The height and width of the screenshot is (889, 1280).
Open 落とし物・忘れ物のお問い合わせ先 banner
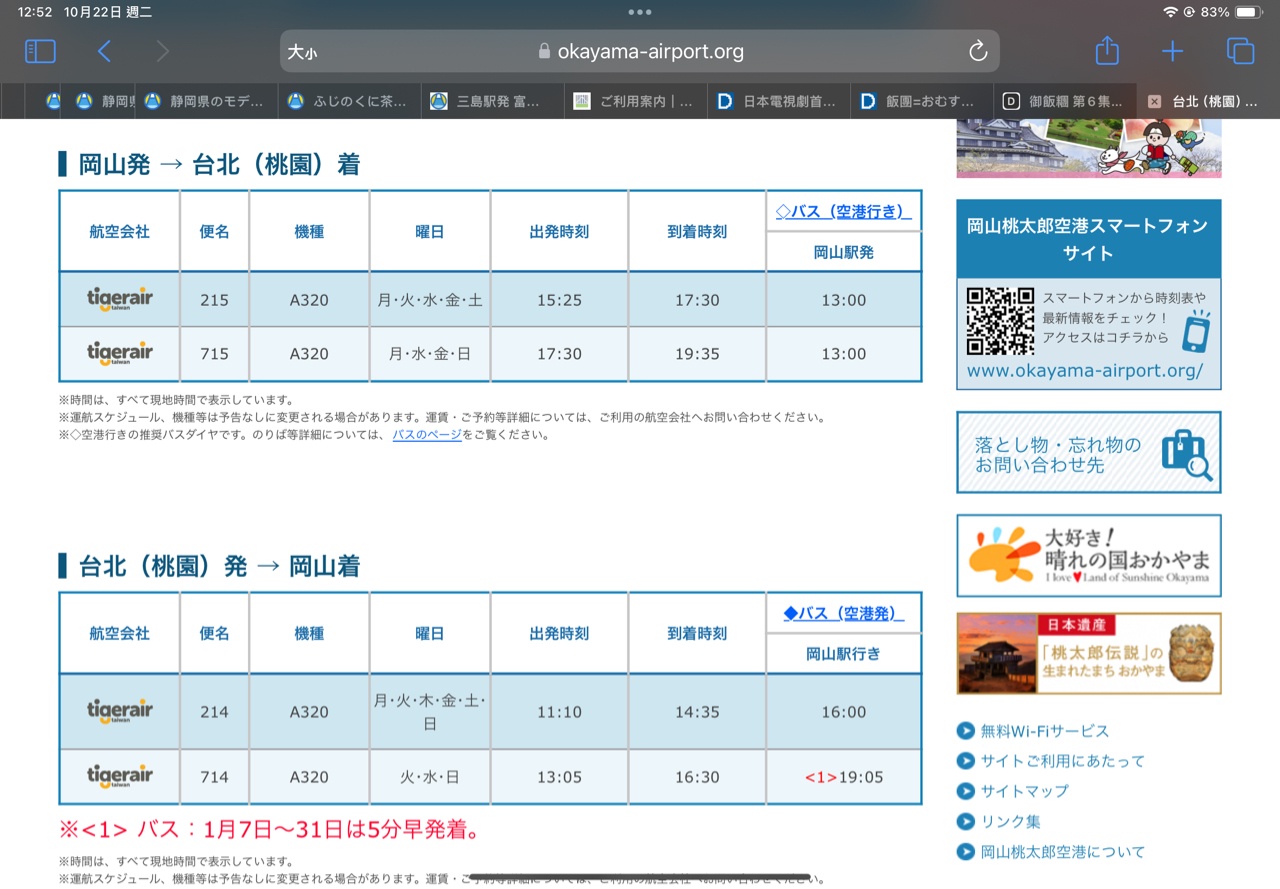tap(1088, 453)
